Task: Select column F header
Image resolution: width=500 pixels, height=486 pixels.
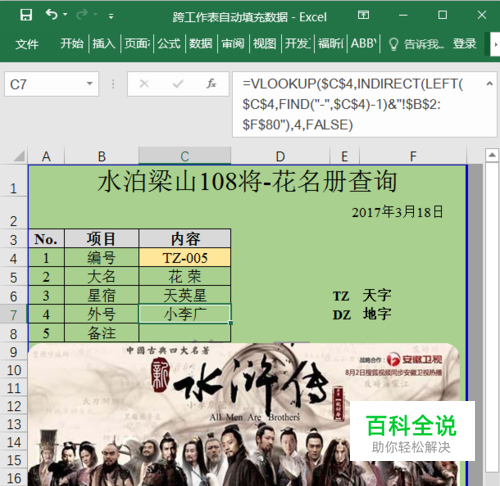Action: click(413, 156)
